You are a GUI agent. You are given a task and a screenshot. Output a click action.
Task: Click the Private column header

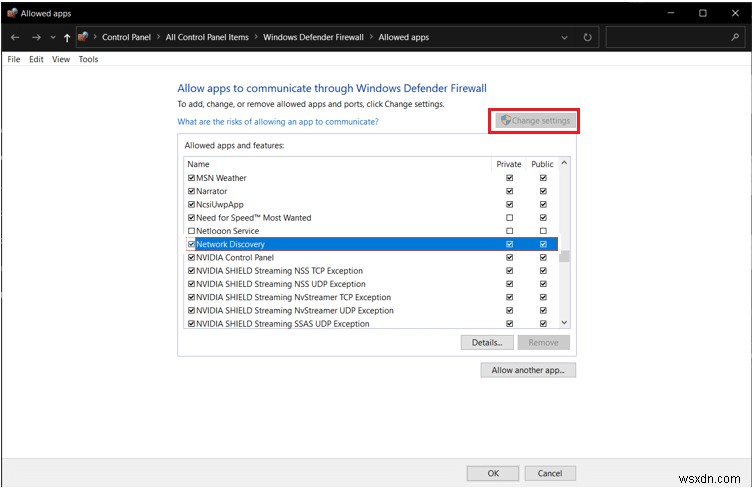pyautogui.click(x=509, y=164)
